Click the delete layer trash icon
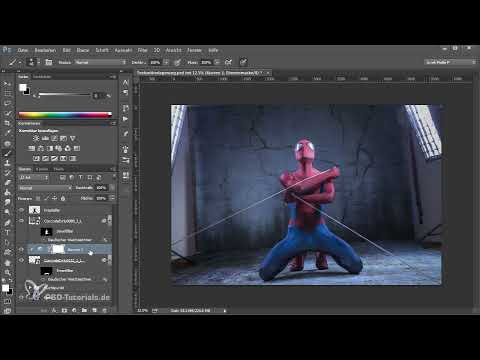Viewport: 480px width, 360px height. click(x=105, y=310)
